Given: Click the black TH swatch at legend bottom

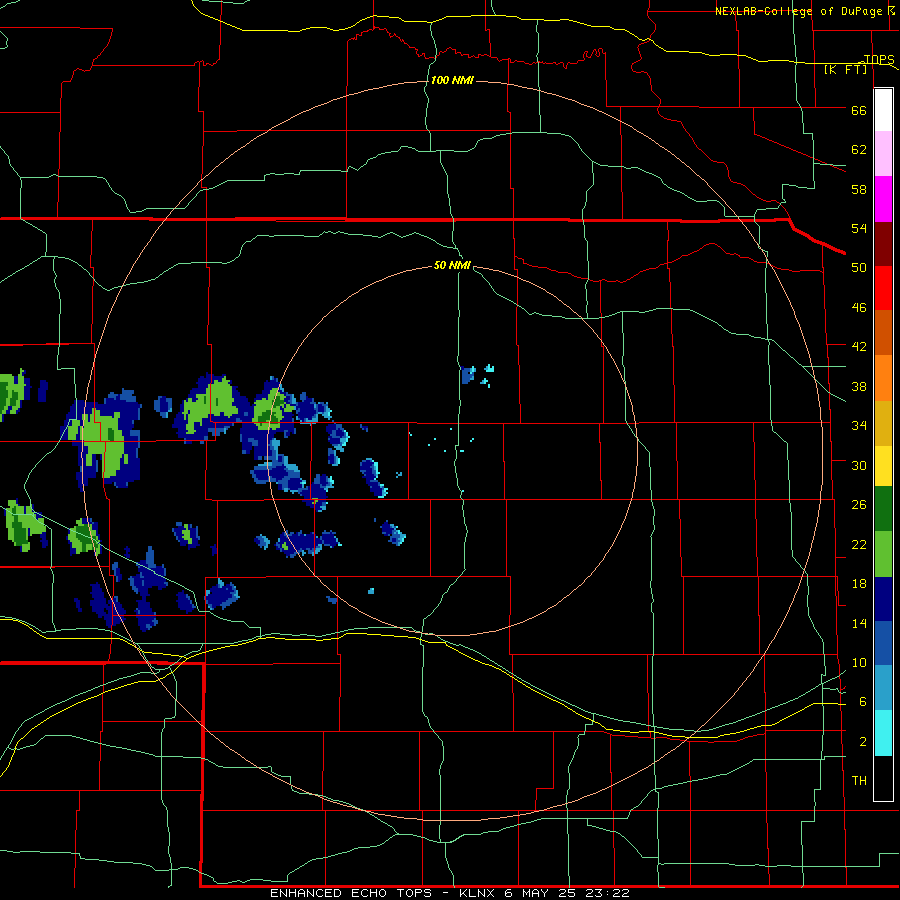Looking at the screenshot, I should pos(883,778).
